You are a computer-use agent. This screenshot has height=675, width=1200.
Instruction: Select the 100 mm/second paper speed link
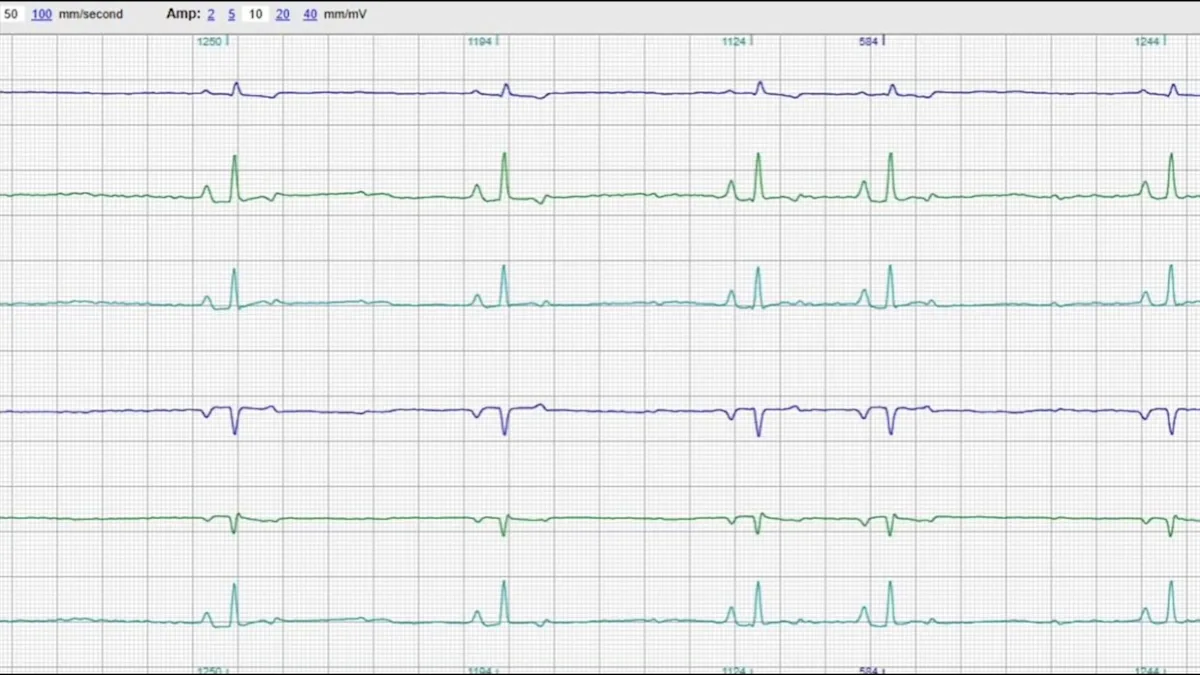[42, 15]
